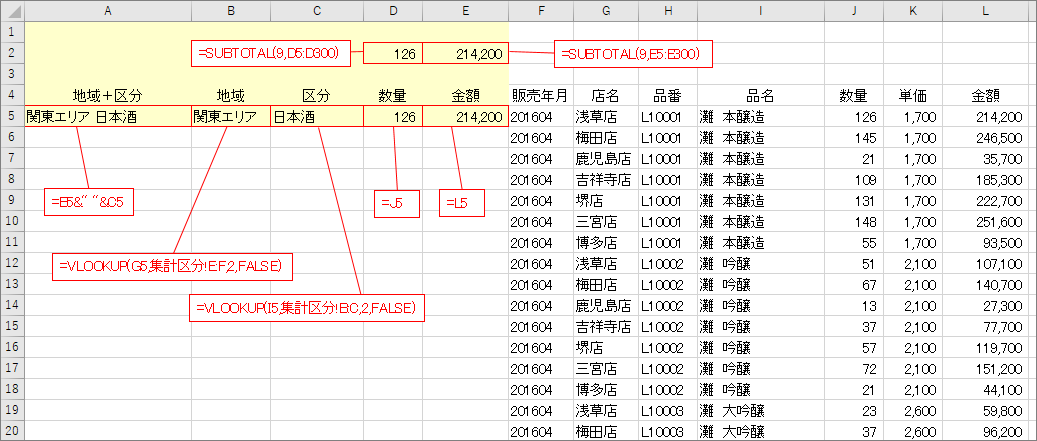Select the row 12 header

pos(11,264)
